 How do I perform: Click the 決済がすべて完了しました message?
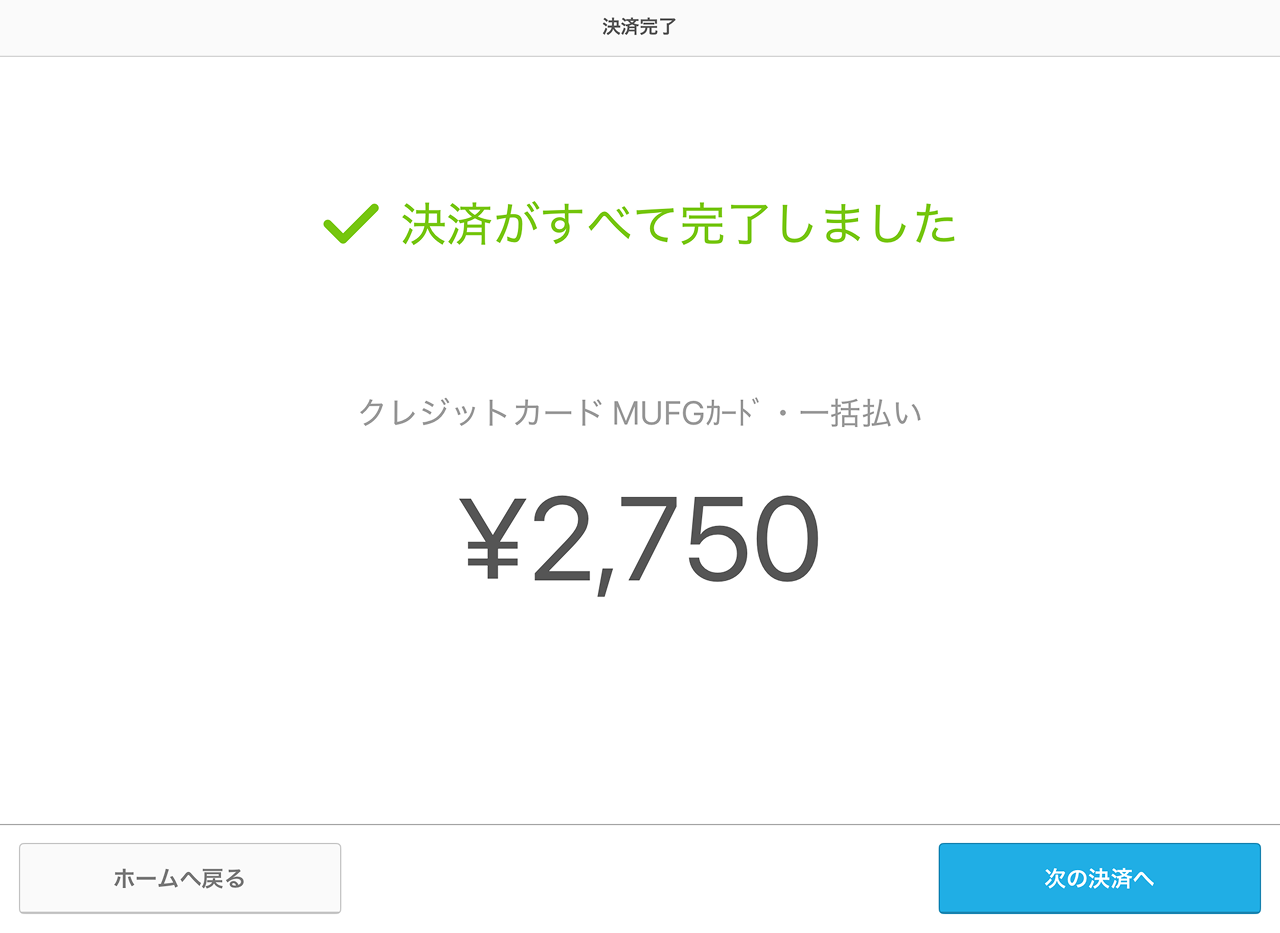678,226
